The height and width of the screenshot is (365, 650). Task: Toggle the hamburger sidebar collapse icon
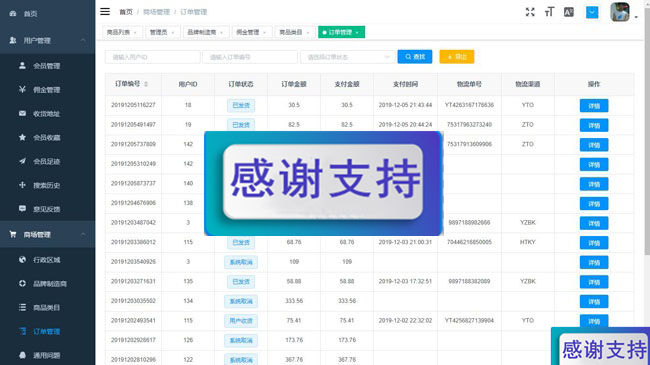[x=105, y=12]
